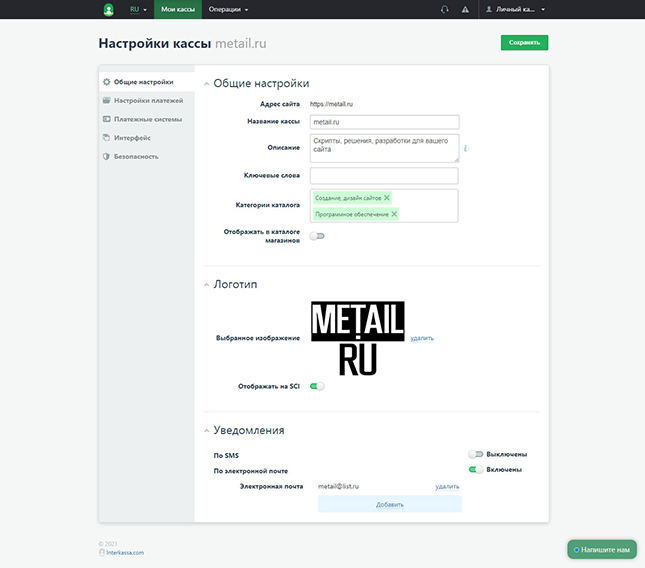Click the green 'Сохранить' button
This screenshot has width=645, height=568.
pos(524,43)
